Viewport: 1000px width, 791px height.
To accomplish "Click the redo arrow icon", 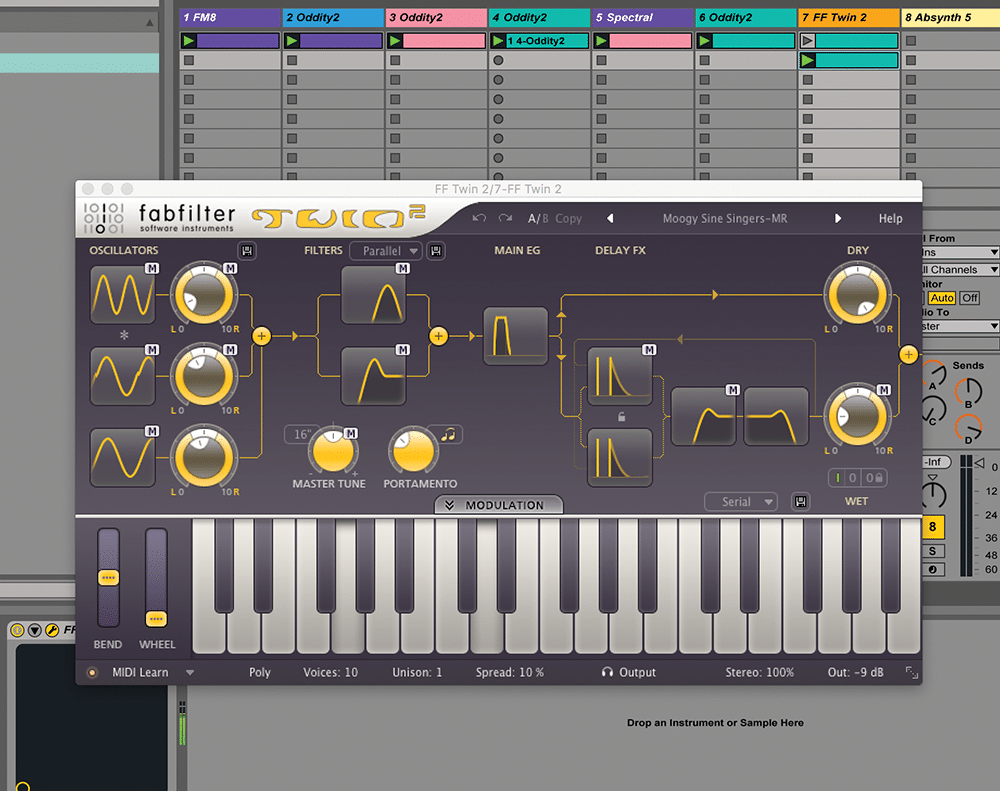I will 505,218.
